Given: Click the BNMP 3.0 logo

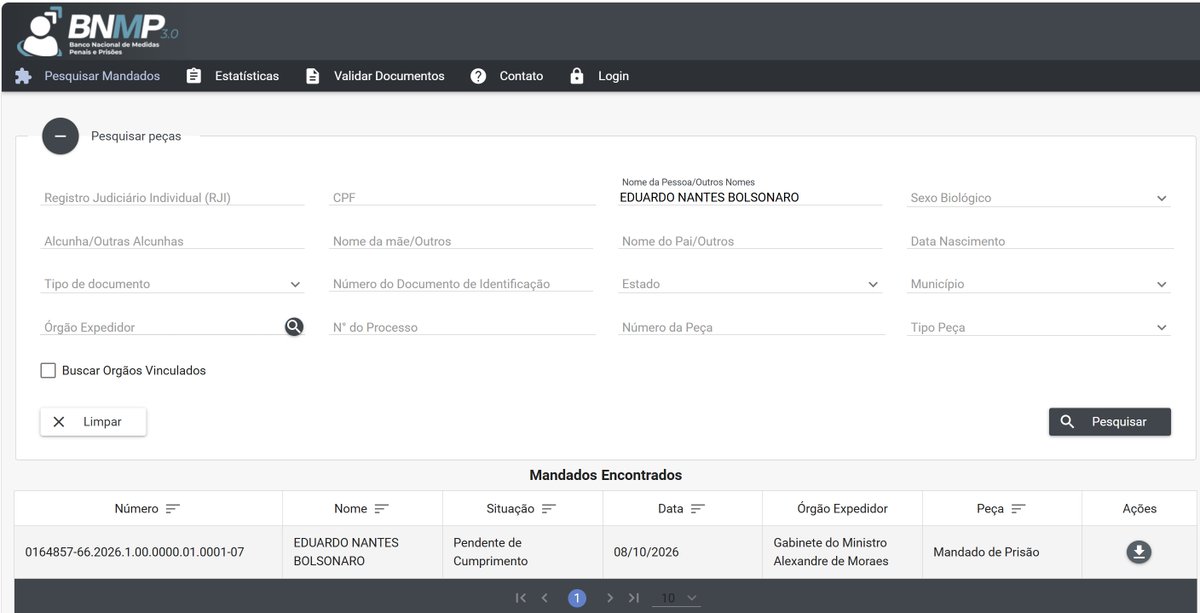Looking at the screenshot, I should tap(97, 31).
